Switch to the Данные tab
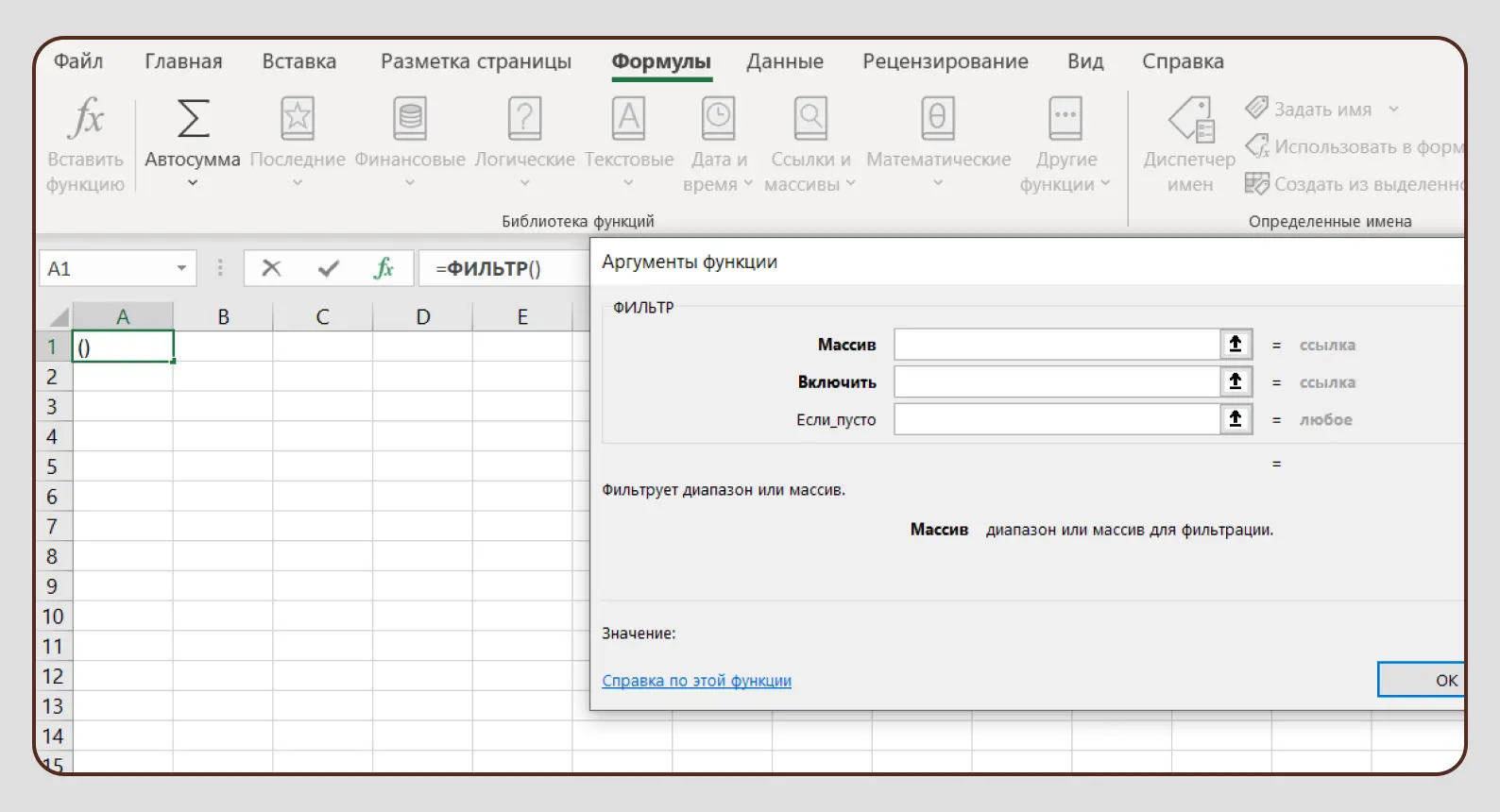This screenshot has height=812, width=1500. coord(785,61)
